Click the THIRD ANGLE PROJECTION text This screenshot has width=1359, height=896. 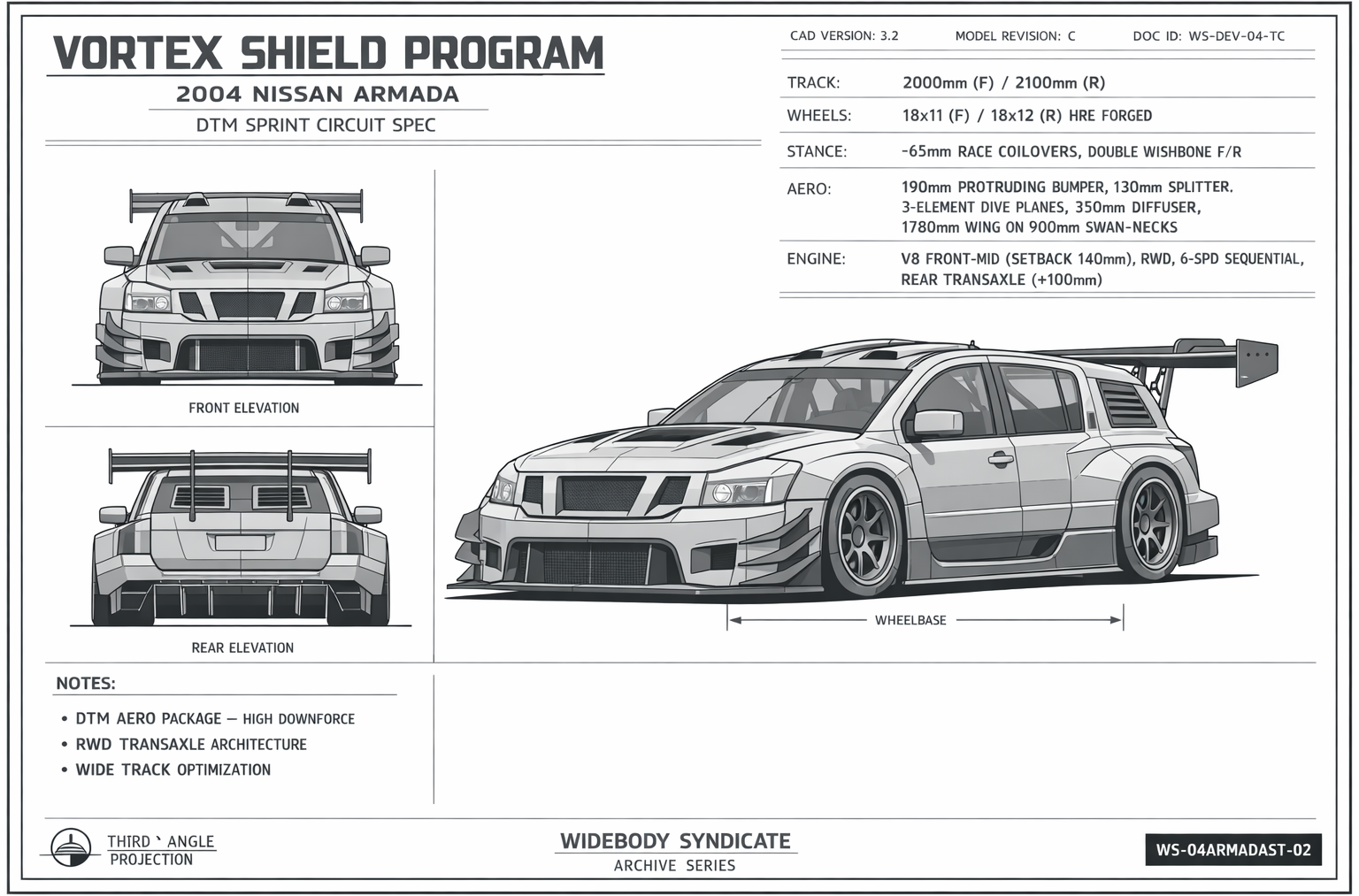[160, 850]
